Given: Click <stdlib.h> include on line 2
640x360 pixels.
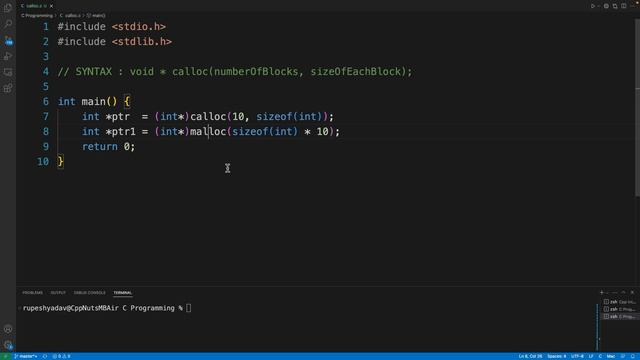Looking at the screenshot, I should [142, 42].
